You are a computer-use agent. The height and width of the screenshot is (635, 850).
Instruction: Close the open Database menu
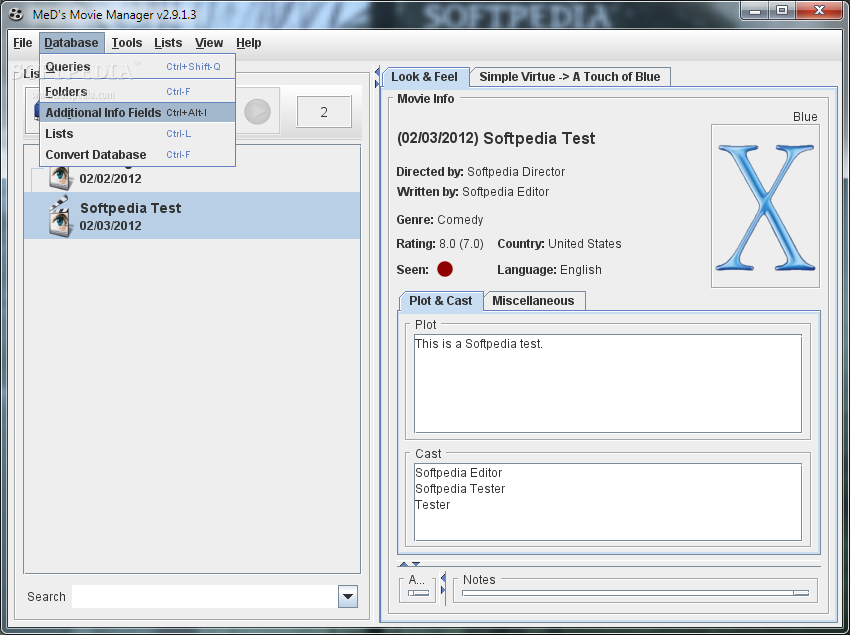71,43
